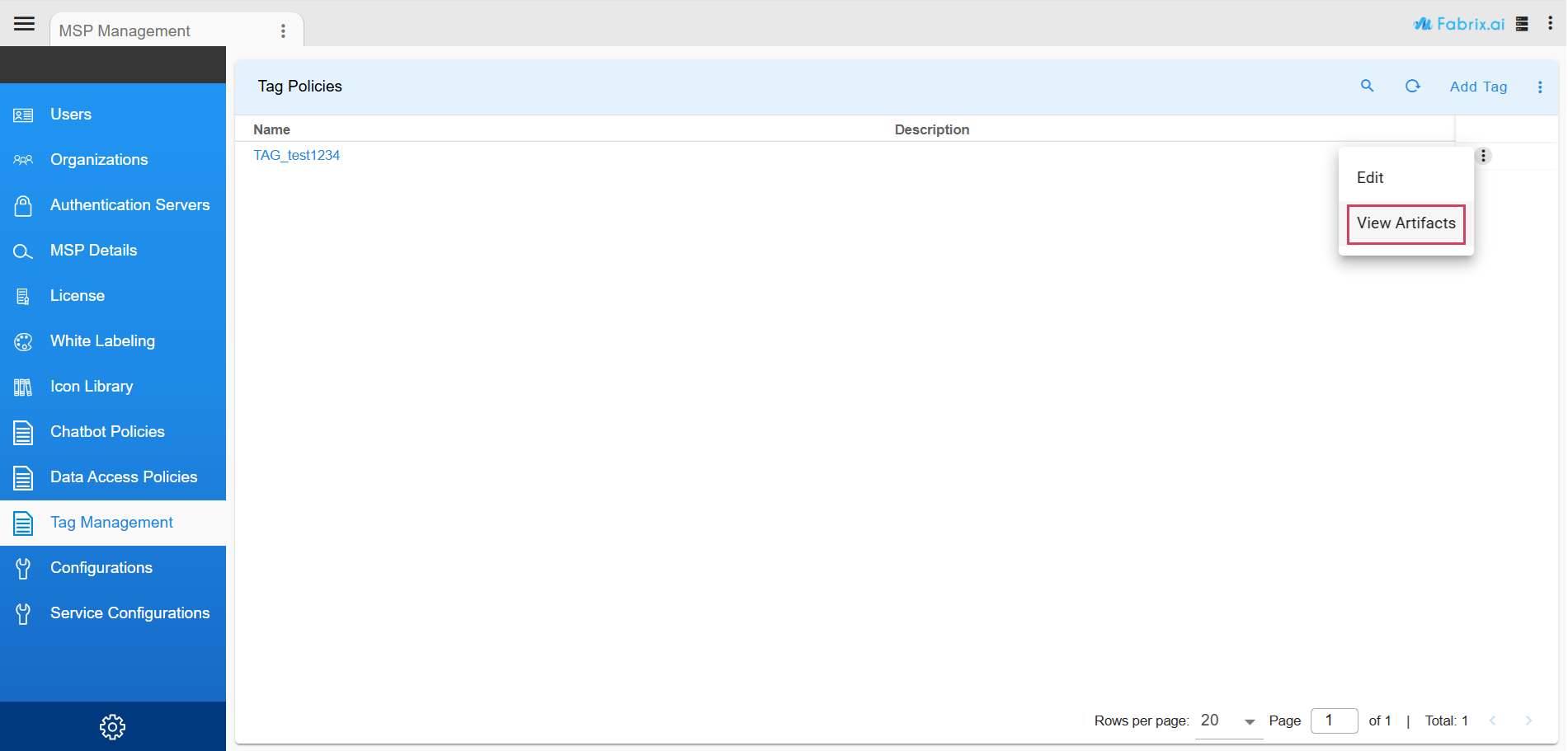Click the TAG_test1234 row actions icon
Image resolution: width=1568 pixels, height=751 pixels.
point(1482,156)
